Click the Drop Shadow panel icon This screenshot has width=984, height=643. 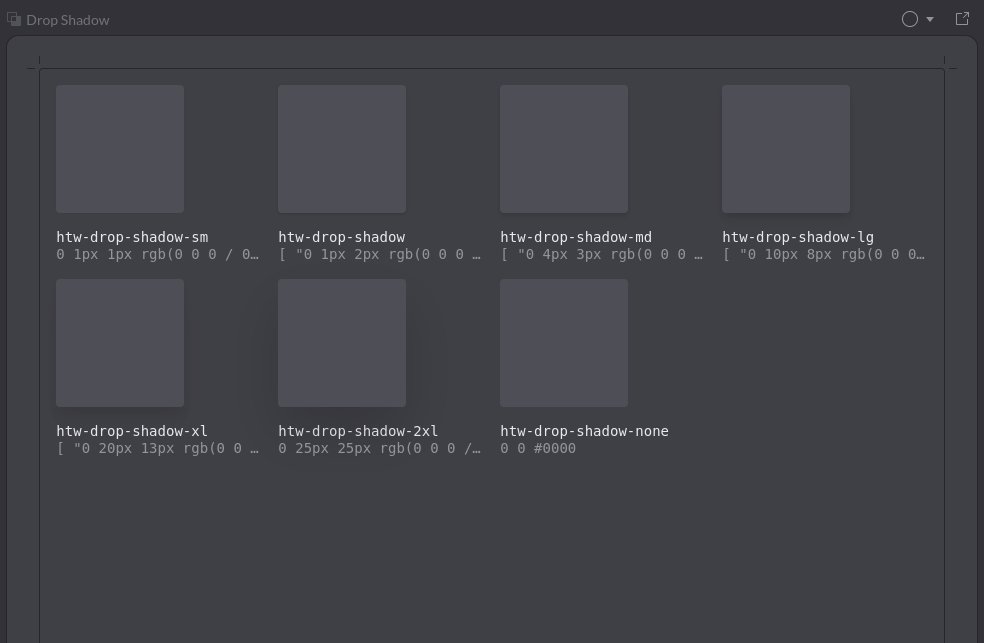(x=14, y=19)
